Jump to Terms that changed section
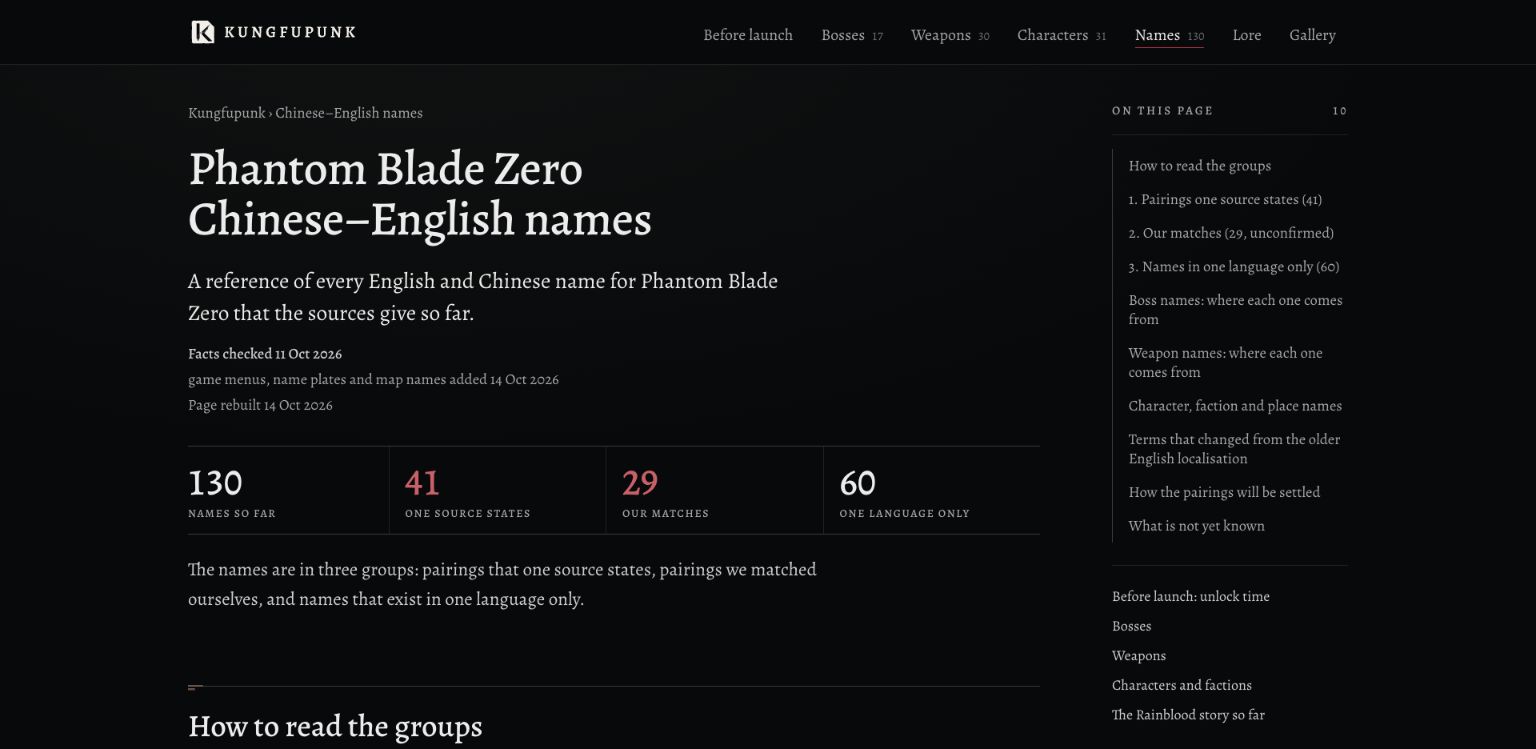The width and height of the screenshot is (1536, 749). pyautogui.click(x=1234, y=449)
